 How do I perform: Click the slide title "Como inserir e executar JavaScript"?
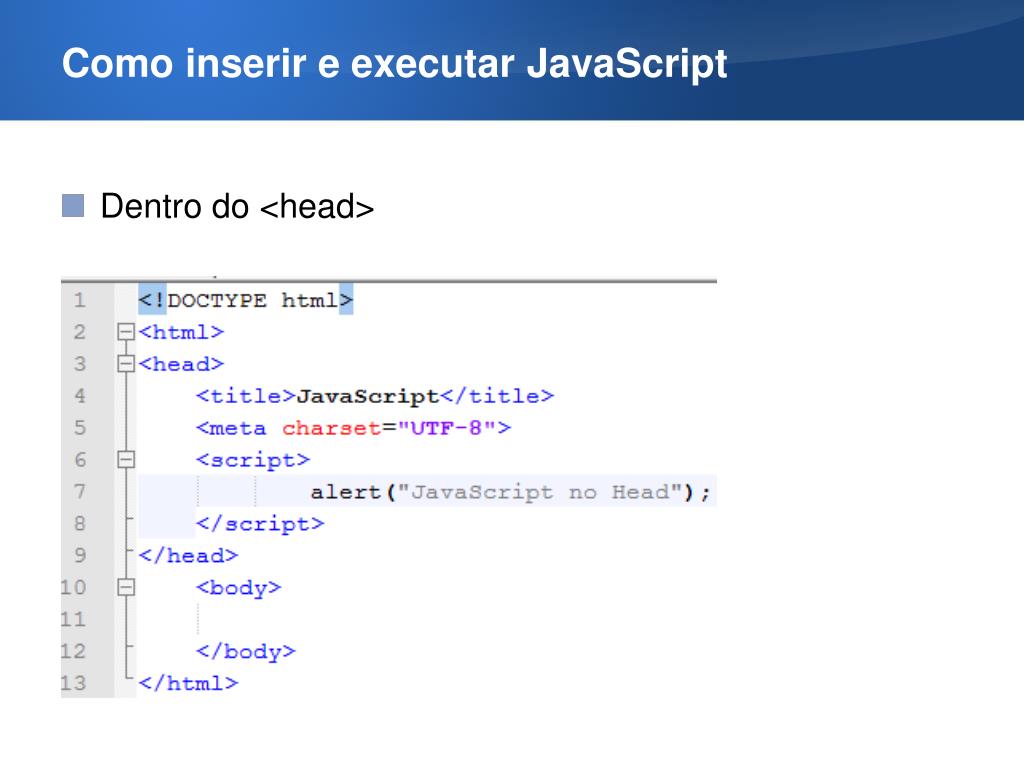(x=394, y=64)
